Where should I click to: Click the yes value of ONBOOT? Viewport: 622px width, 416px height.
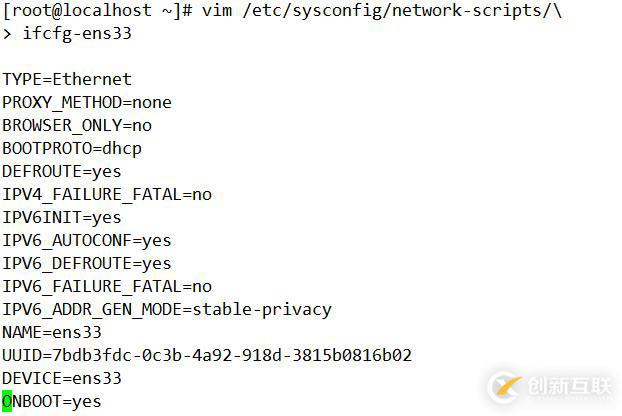point(87,402)
